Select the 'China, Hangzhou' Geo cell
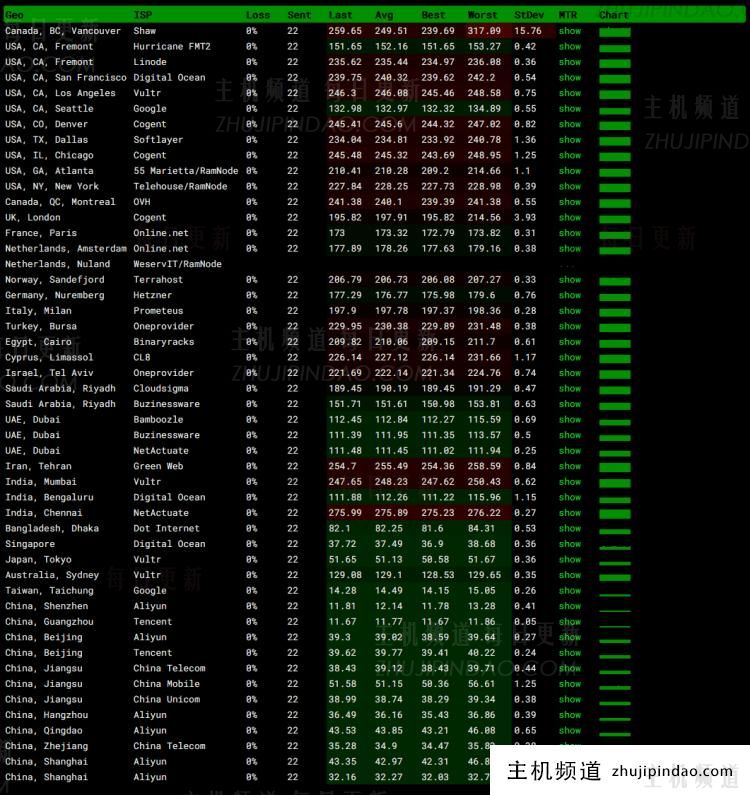The width and height of the screenshot is (750, 795). point(46,715)
